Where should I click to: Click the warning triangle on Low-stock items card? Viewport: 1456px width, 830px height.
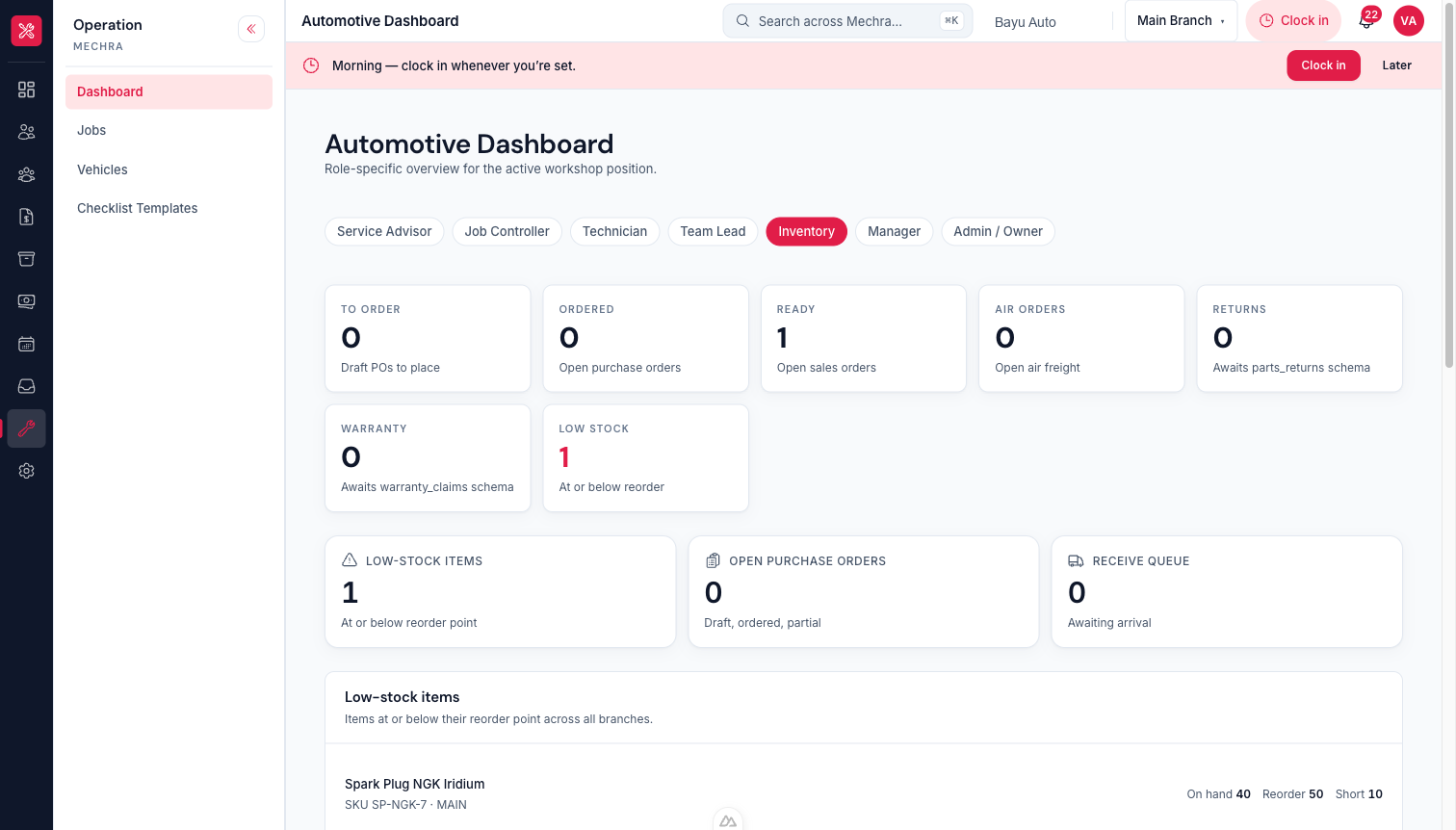[350, 560]
